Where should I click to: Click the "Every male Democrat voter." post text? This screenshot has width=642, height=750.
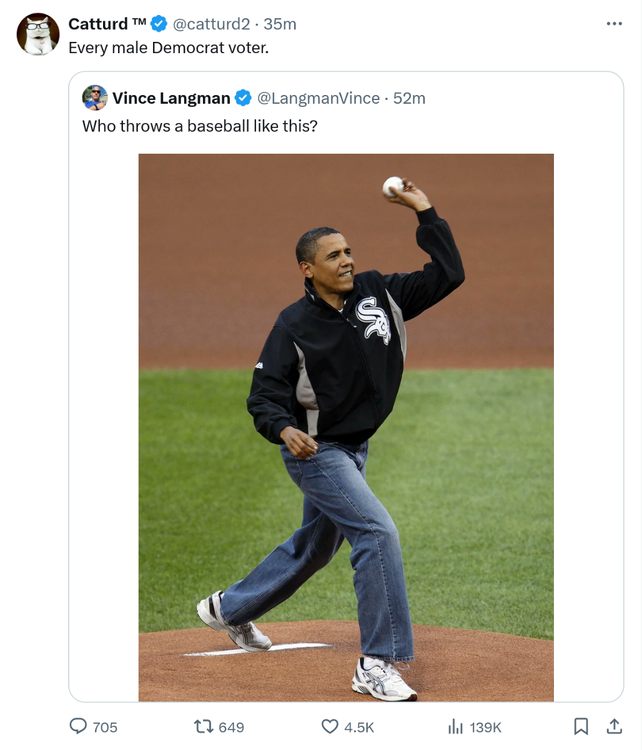(x=168, y=48)
